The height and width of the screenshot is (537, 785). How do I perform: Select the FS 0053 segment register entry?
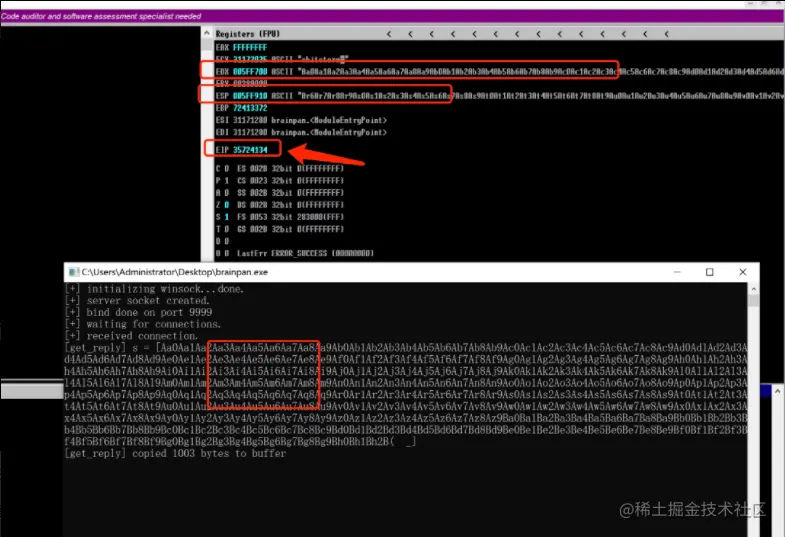(290, 217)
